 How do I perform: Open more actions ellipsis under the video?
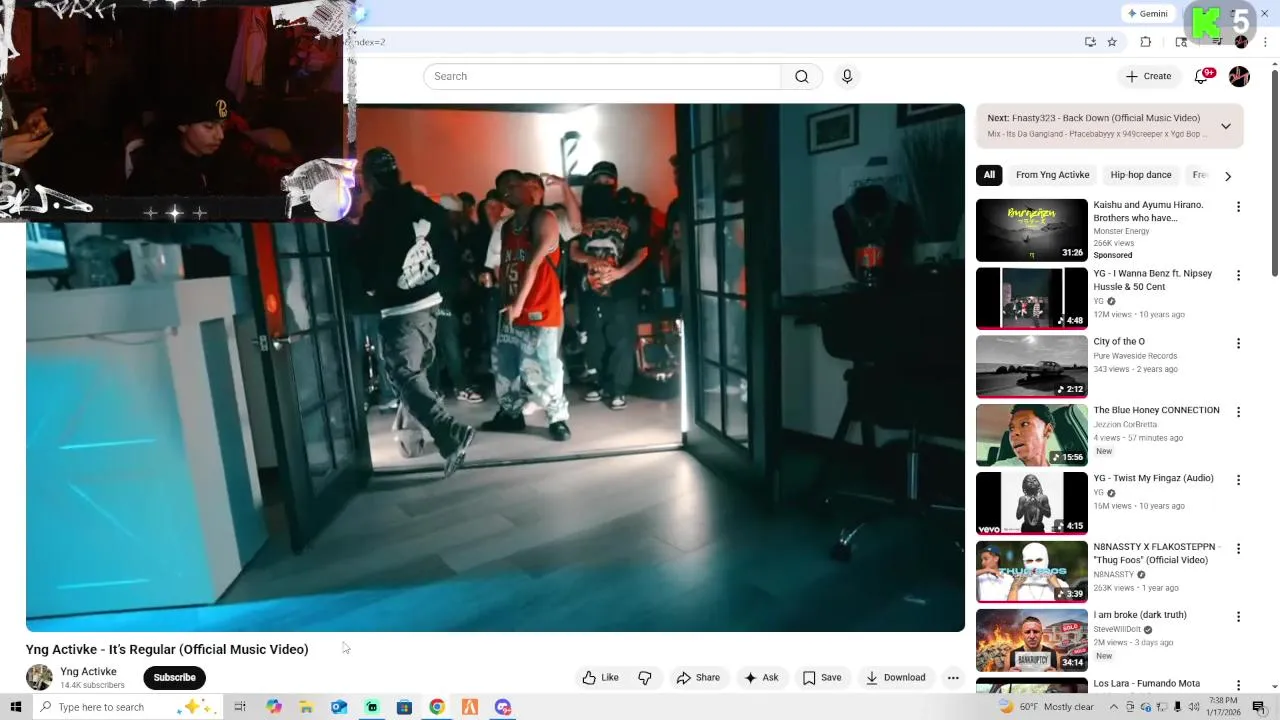[x=953, y=677]
